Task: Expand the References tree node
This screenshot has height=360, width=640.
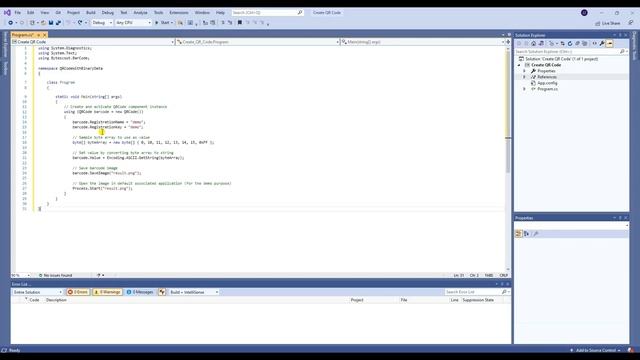Action: 524,77
